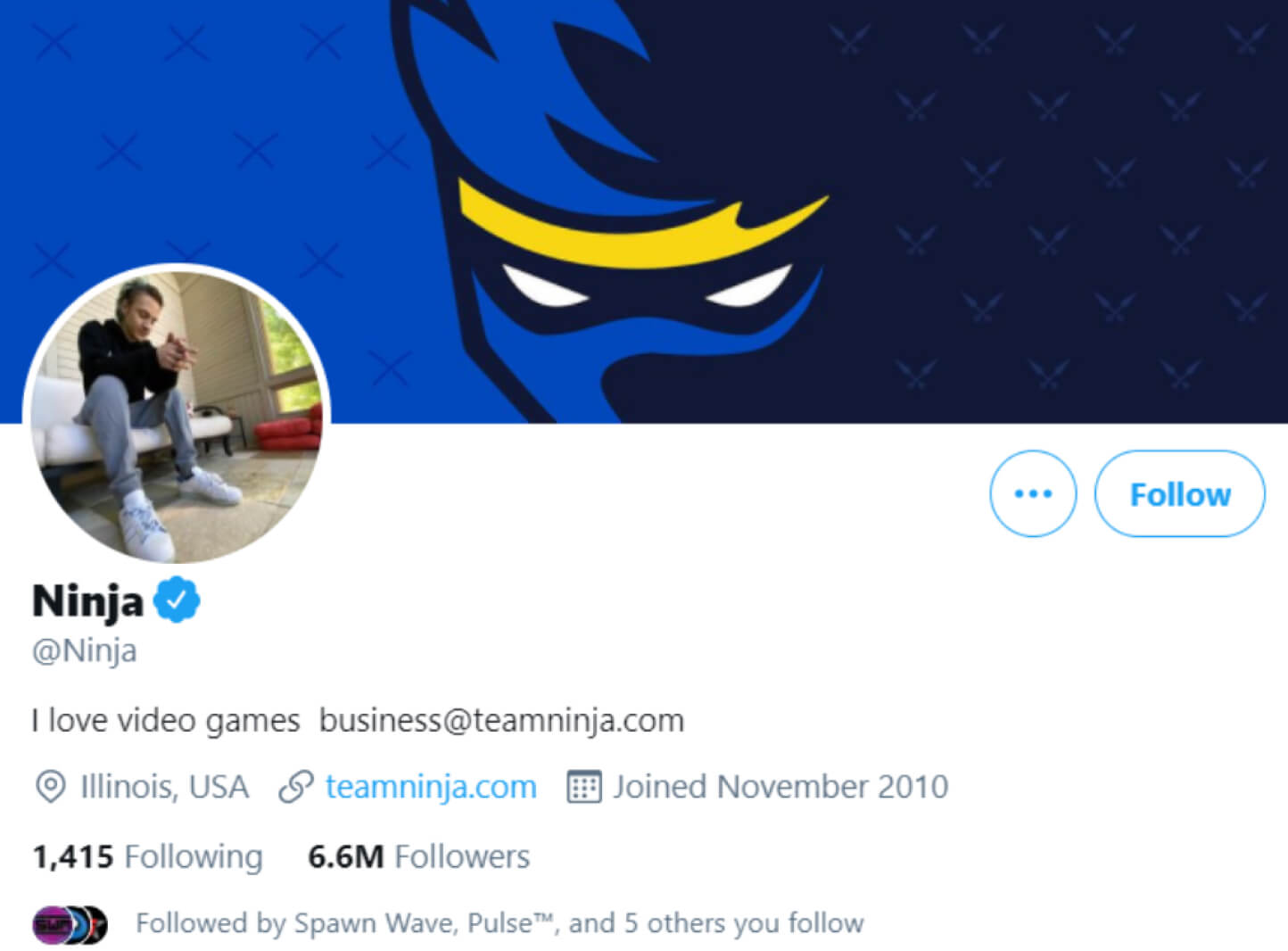The width and height of the screenshot is (1288, 951).
Task: Click the chain link icon
Action: (295, 787)
